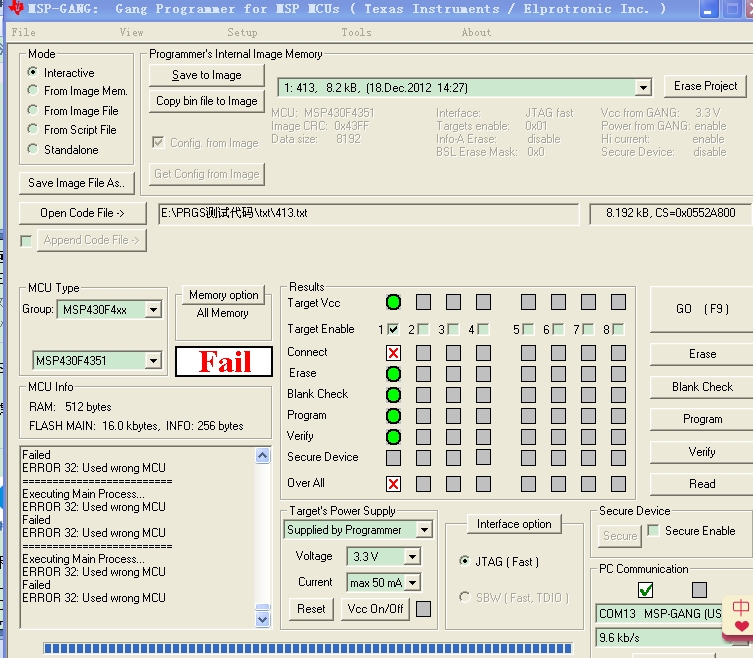Click the green checkmark PC Communication indicator
The height and width of the screenshot is (658, 753).
(x=645, y=590)
